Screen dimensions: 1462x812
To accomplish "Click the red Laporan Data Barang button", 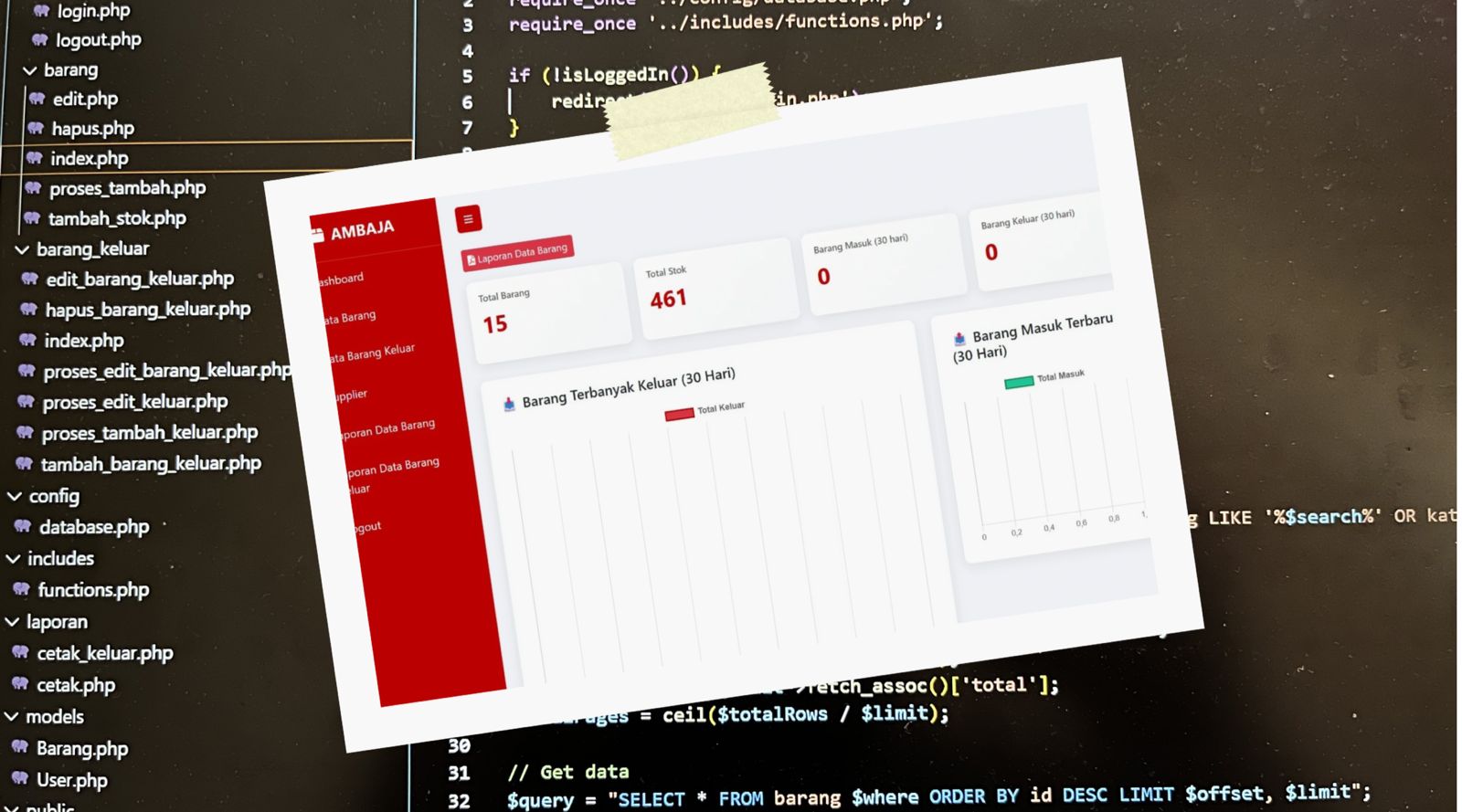I will click(517, 253).
